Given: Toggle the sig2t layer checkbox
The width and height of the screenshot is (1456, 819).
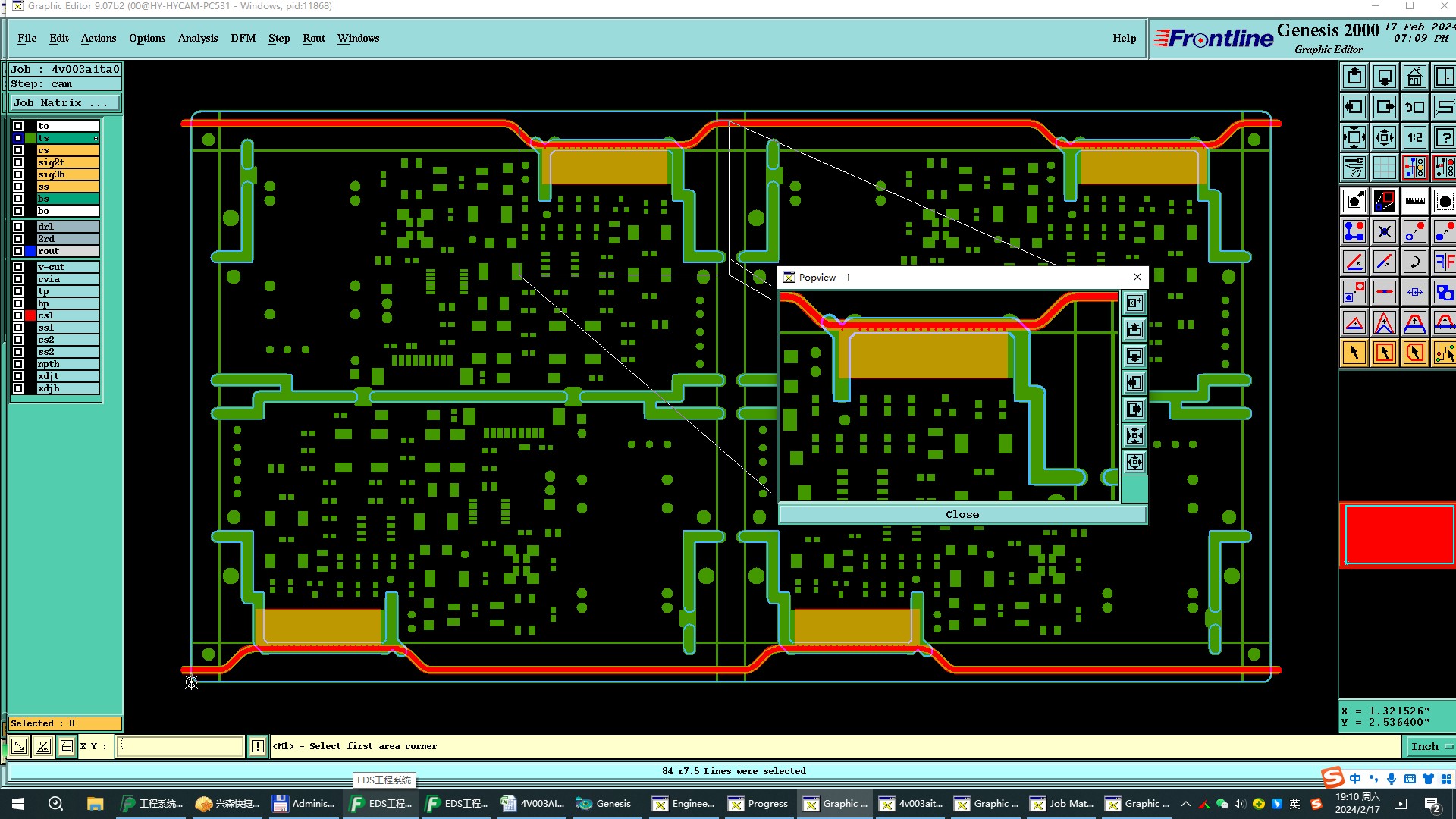Looking at the screenshot, I should tap(18, 162).
